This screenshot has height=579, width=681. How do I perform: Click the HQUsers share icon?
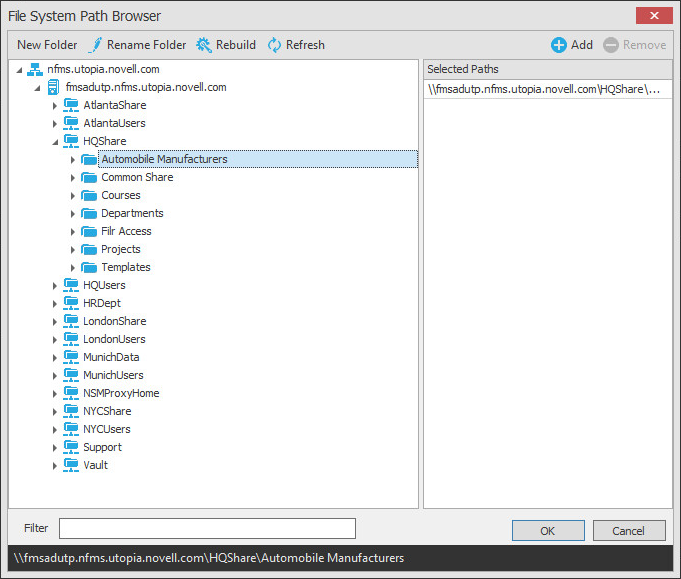pyautogui.click(x=71, y=285)
